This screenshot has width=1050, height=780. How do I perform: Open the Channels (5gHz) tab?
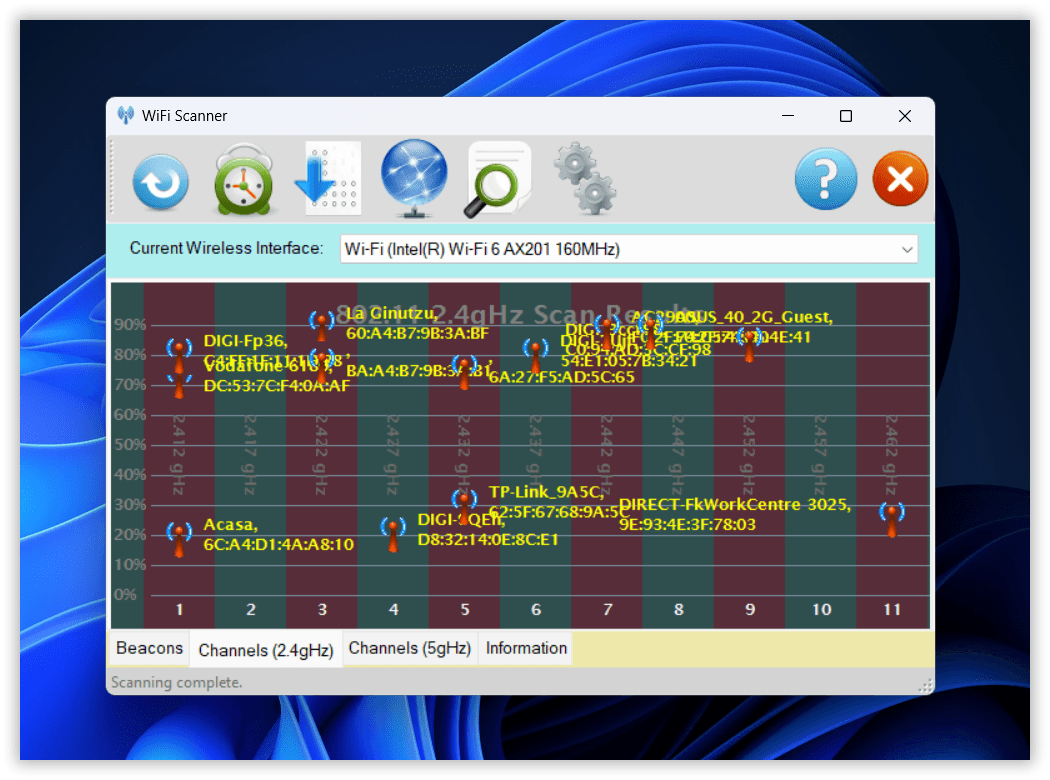410,648
